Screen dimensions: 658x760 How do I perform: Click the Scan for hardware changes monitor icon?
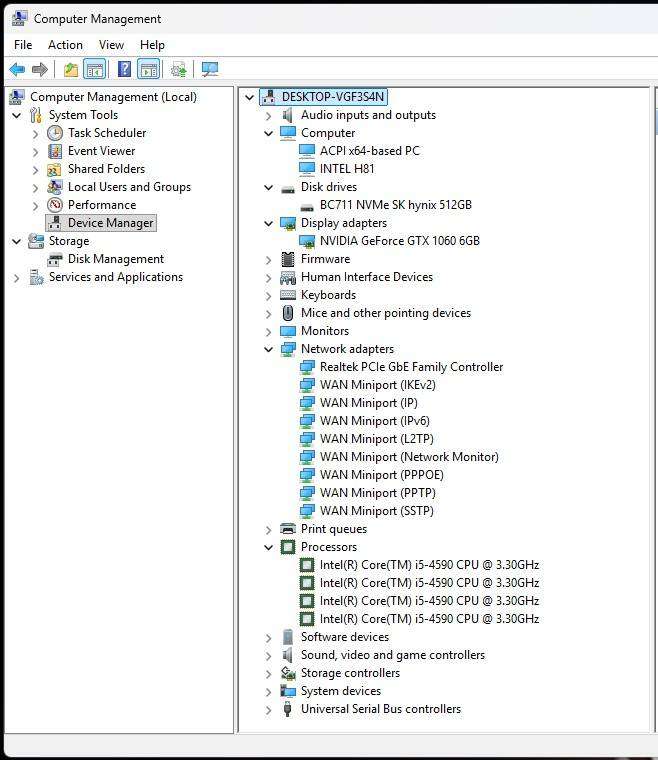pyautogui.click(x=210, y=69)
